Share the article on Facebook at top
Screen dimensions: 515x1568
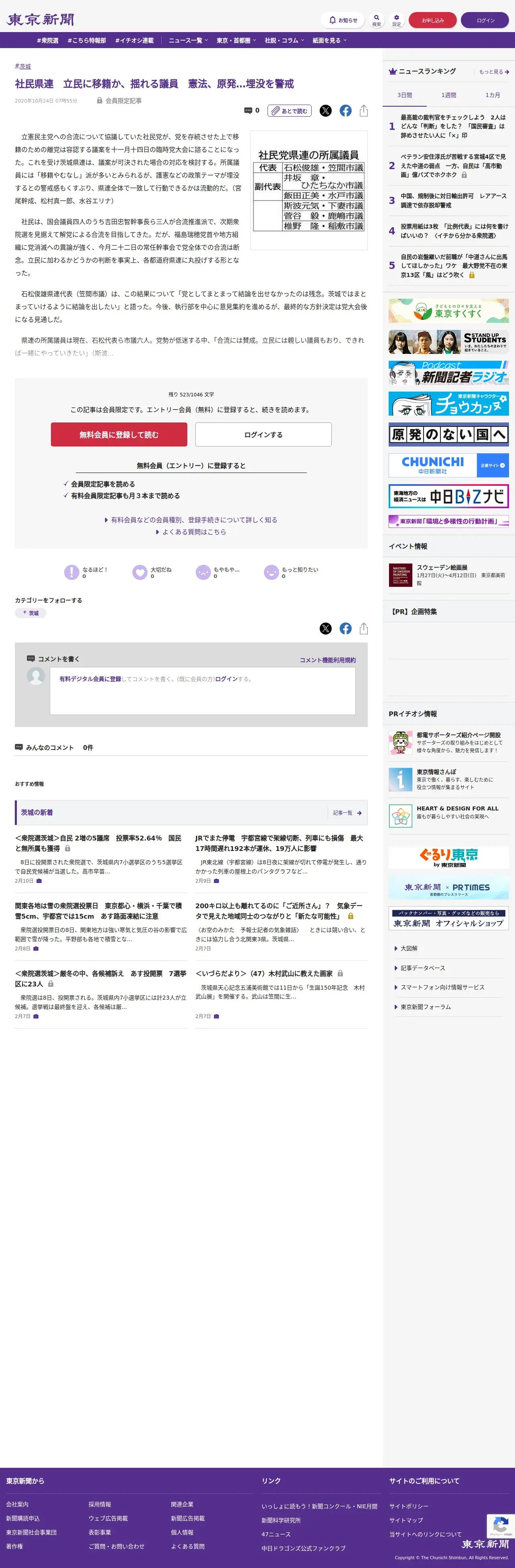click(x=346, y=111)
